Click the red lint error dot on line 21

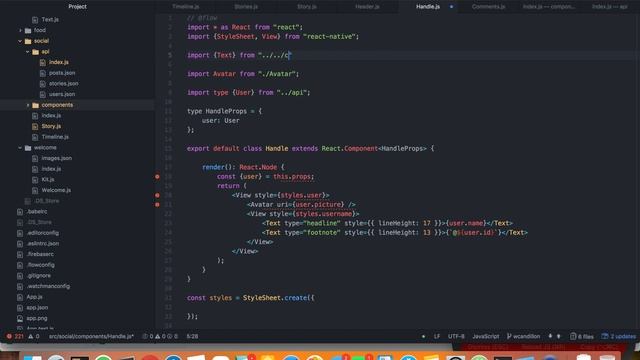click(157, 204)
